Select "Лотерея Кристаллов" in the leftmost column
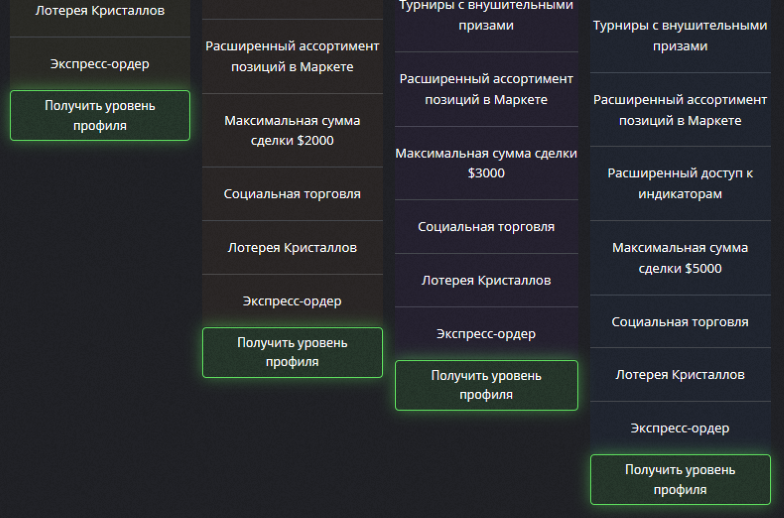This screenshot has height=518, width=784. click(x=100, y=11)
